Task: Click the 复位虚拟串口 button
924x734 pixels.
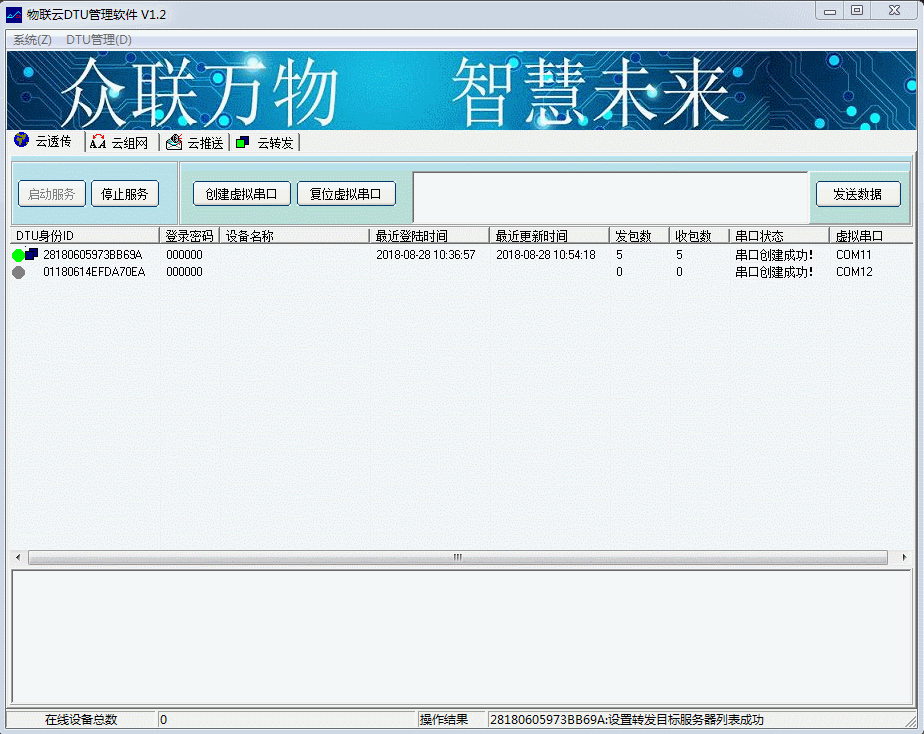Action: coord(346,194)
